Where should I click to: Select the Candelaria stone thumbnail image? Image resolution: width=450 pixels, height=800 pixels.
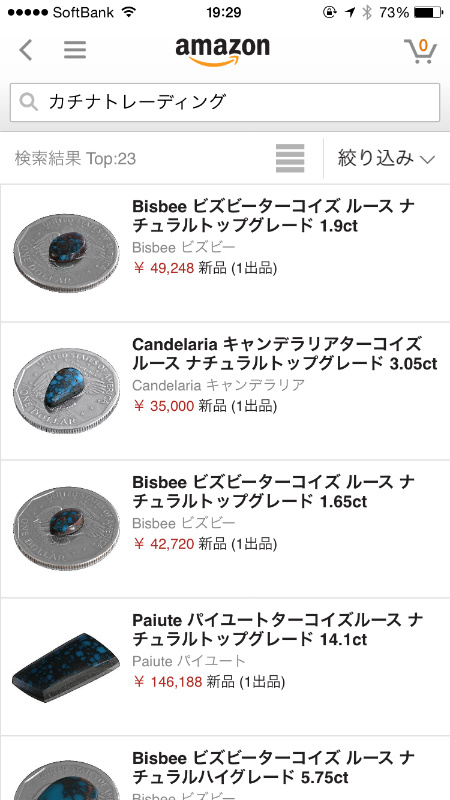click(x=66, y=390)
